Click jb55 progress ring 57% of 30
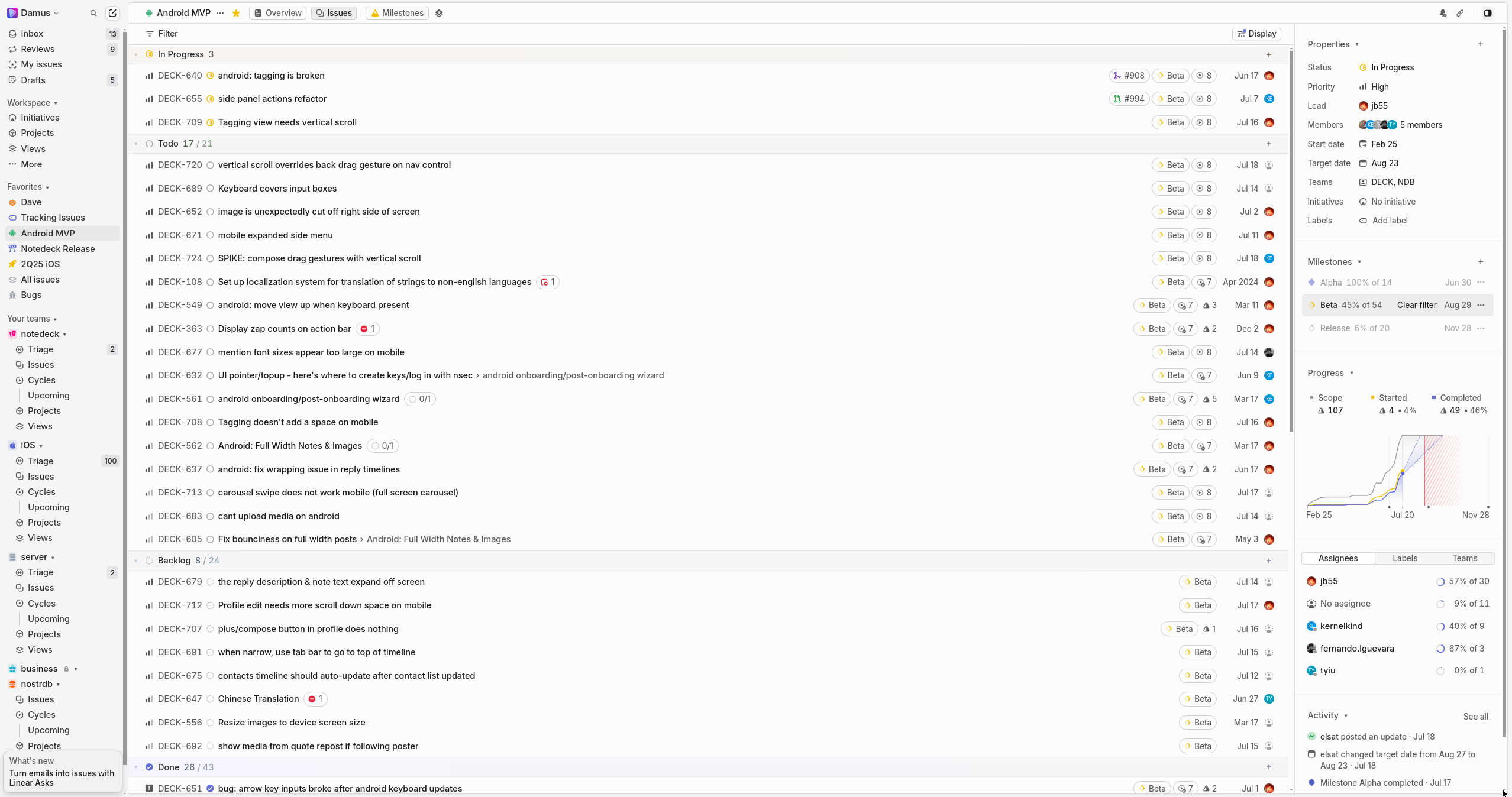Screen dimensions: 1512x797 [x=1440, y=582]
